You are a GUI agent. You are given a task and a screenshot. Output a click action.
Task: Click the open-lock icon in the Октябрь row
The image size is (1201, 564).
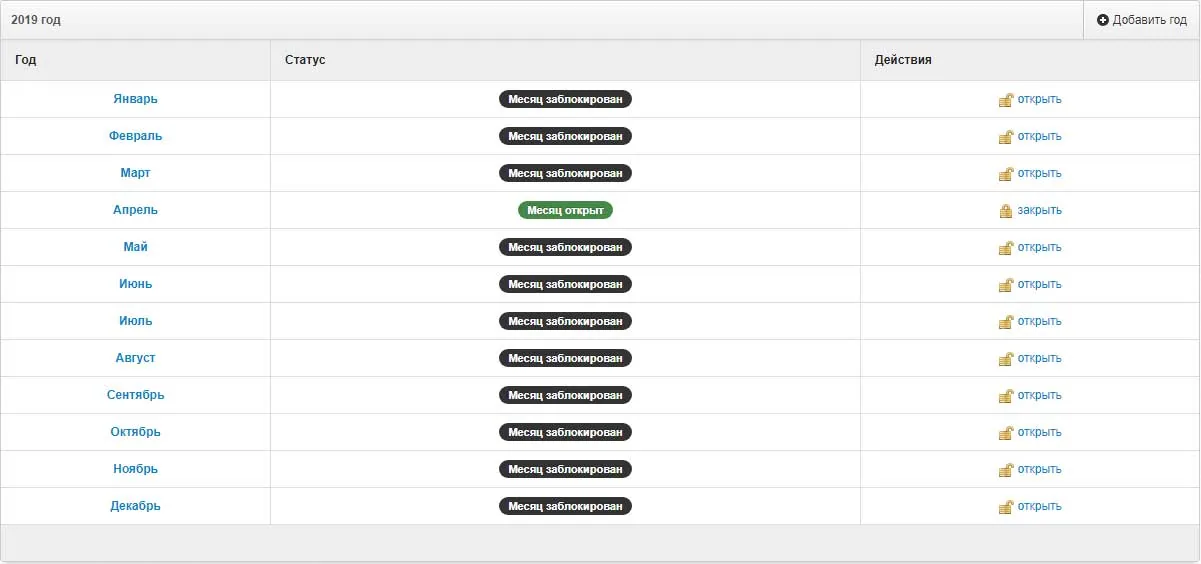(x=1006, y=432)
